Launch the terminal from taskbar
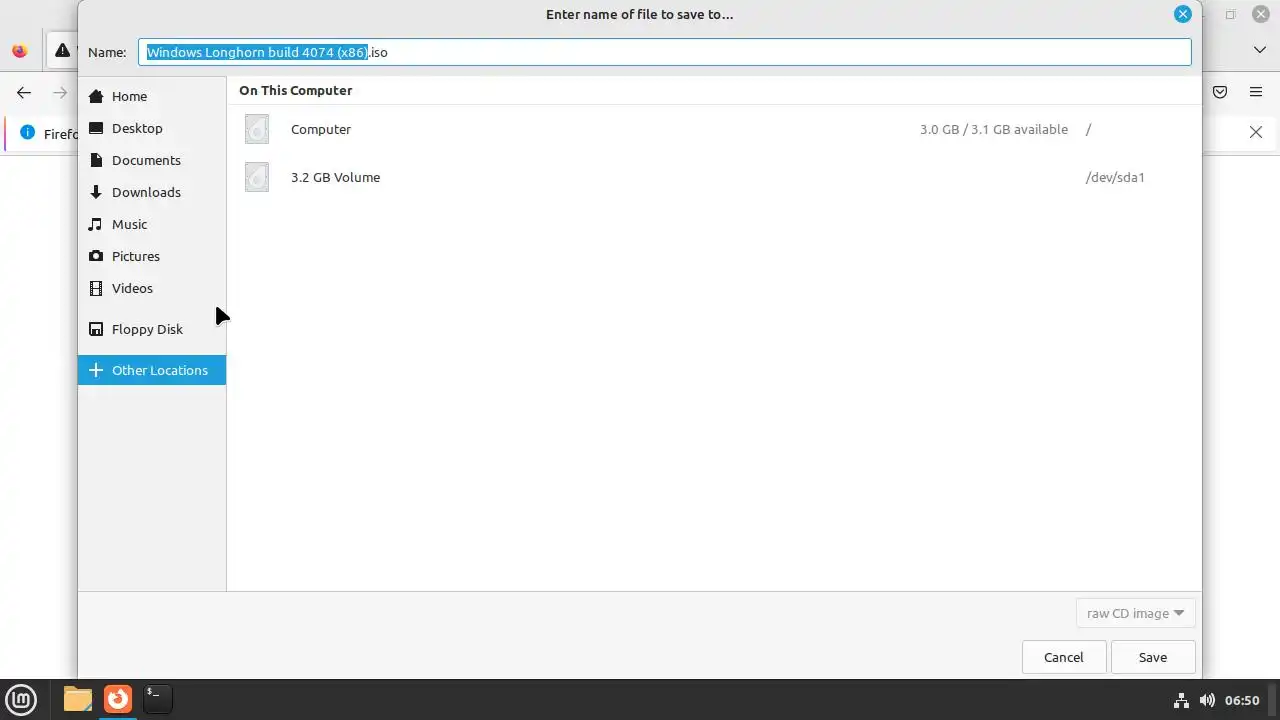 tap(157, 699)
